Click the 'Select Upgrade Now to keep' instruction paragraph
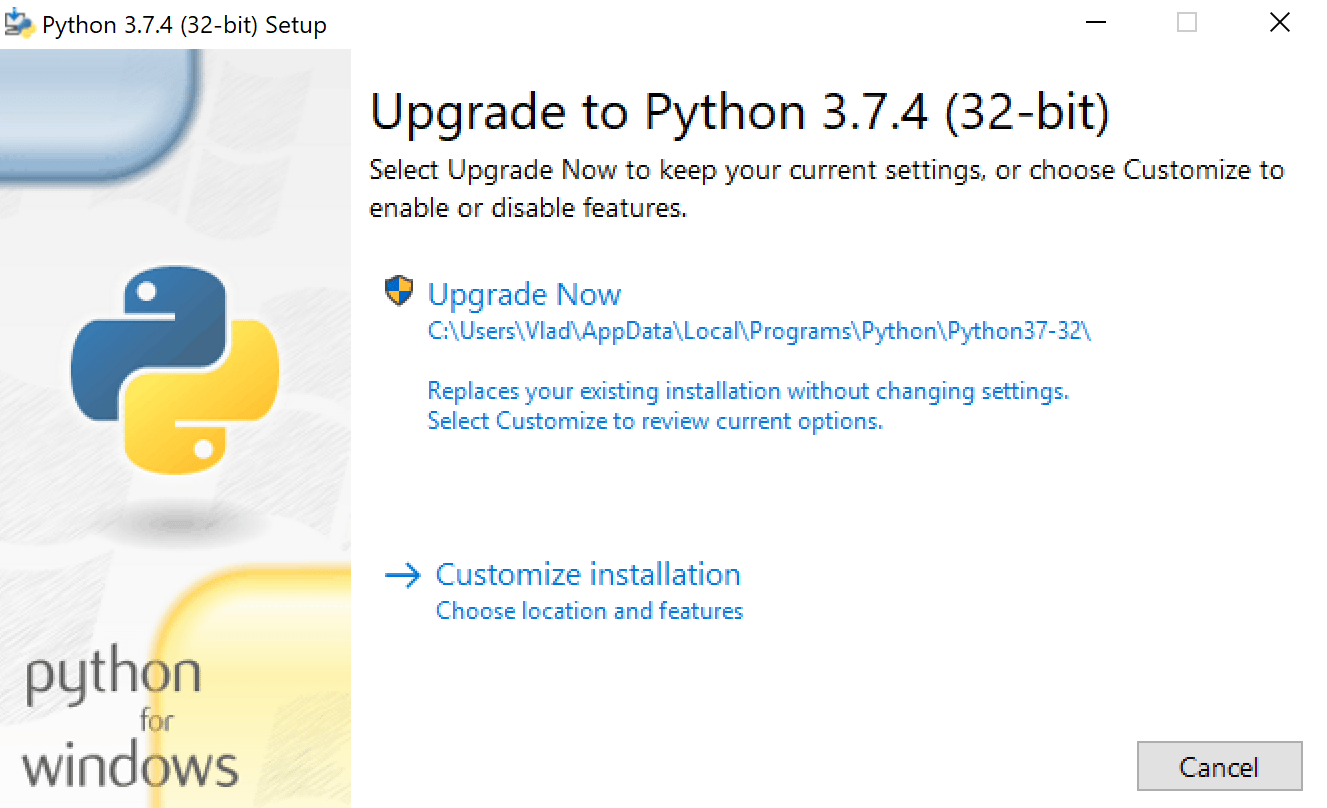The height and width of the screenshot is (808, 1327). point(826,189)
